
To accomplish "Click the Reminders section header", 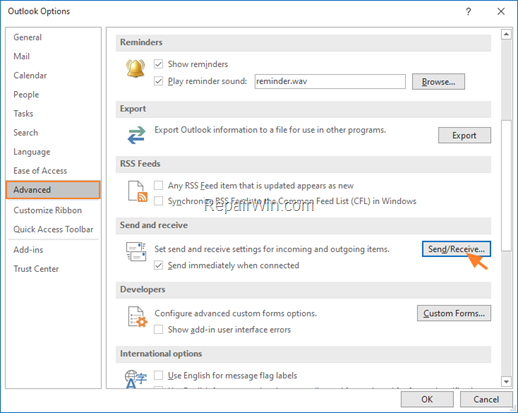I will pyautogui.click(x=303, y=43).
